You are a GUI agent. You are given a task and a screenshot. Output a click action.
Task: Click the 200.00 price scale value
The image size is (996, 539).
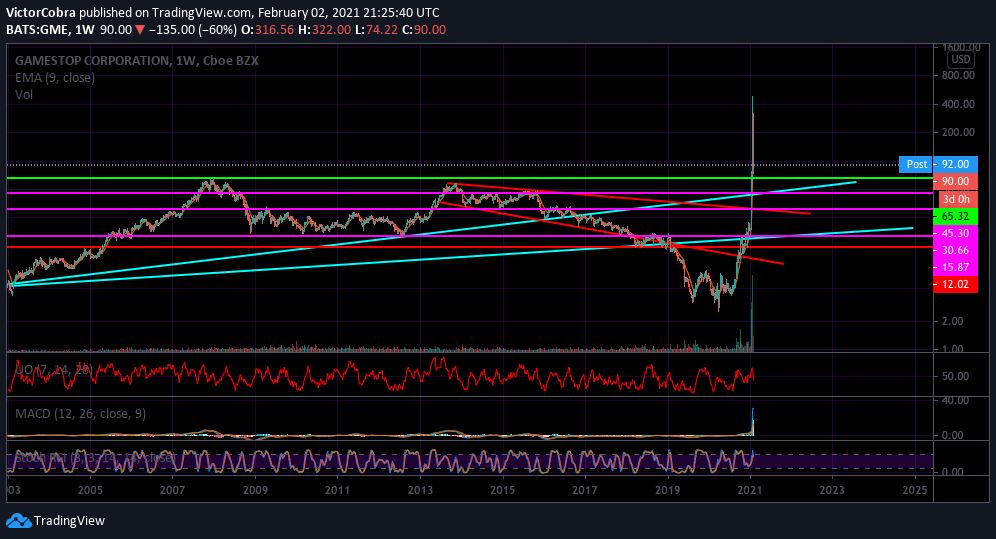tap(958, 132)
